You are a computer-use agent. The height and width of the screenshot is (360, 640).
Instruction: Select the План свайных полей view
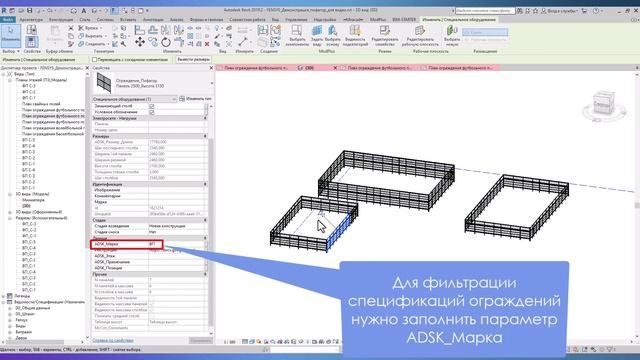coord(41,104)
